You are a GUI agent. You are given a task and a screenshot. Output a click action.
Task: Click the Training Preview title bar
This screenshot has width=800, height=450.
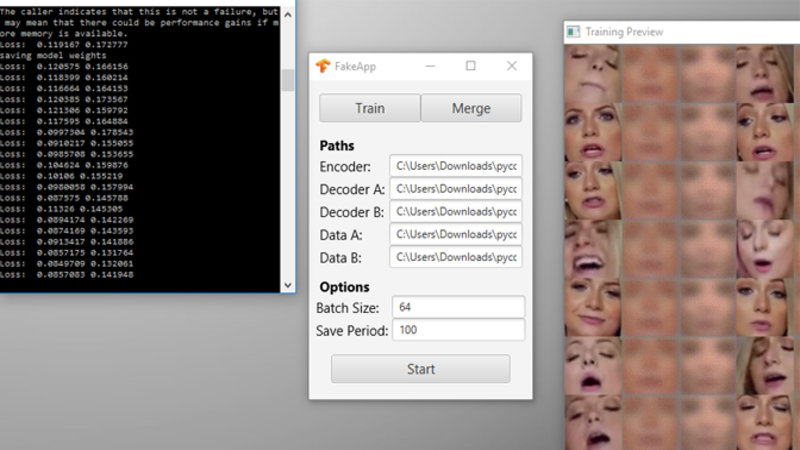pos(680,32)
